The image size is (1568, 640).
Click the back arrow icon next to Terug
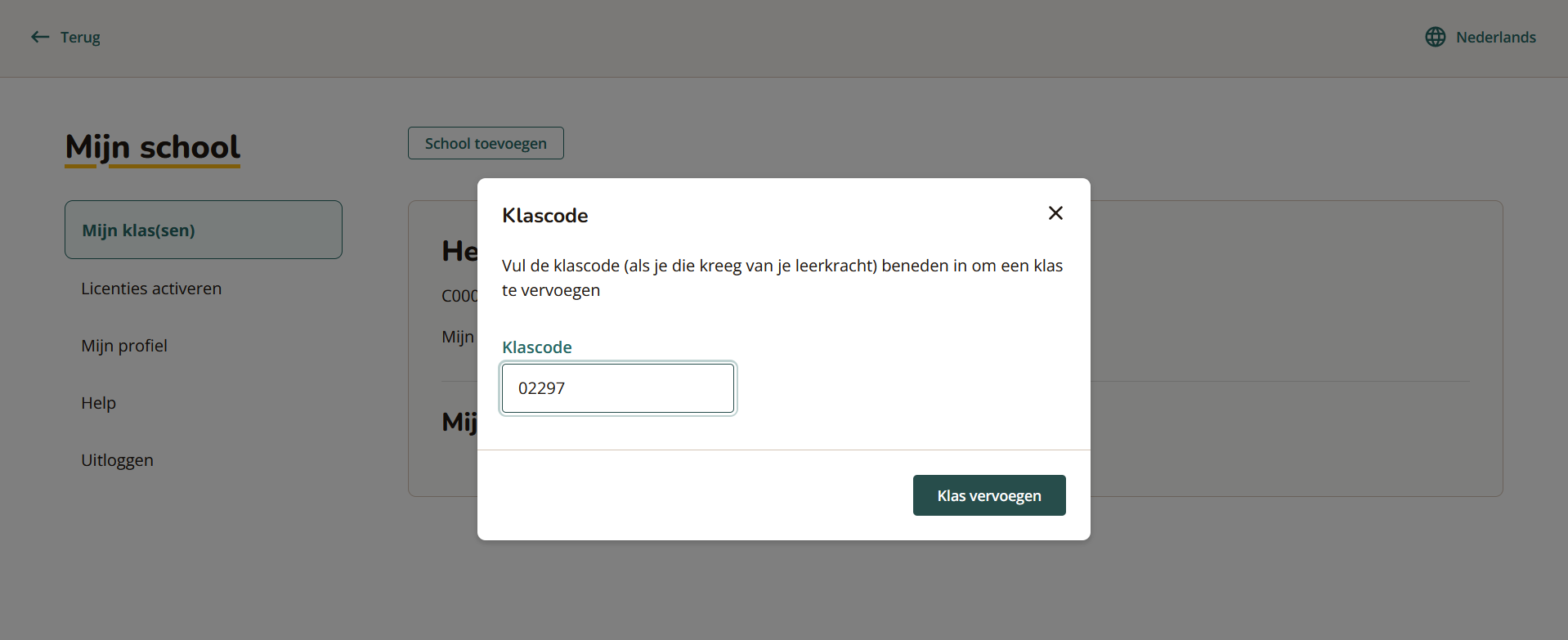tap(39, 37)
